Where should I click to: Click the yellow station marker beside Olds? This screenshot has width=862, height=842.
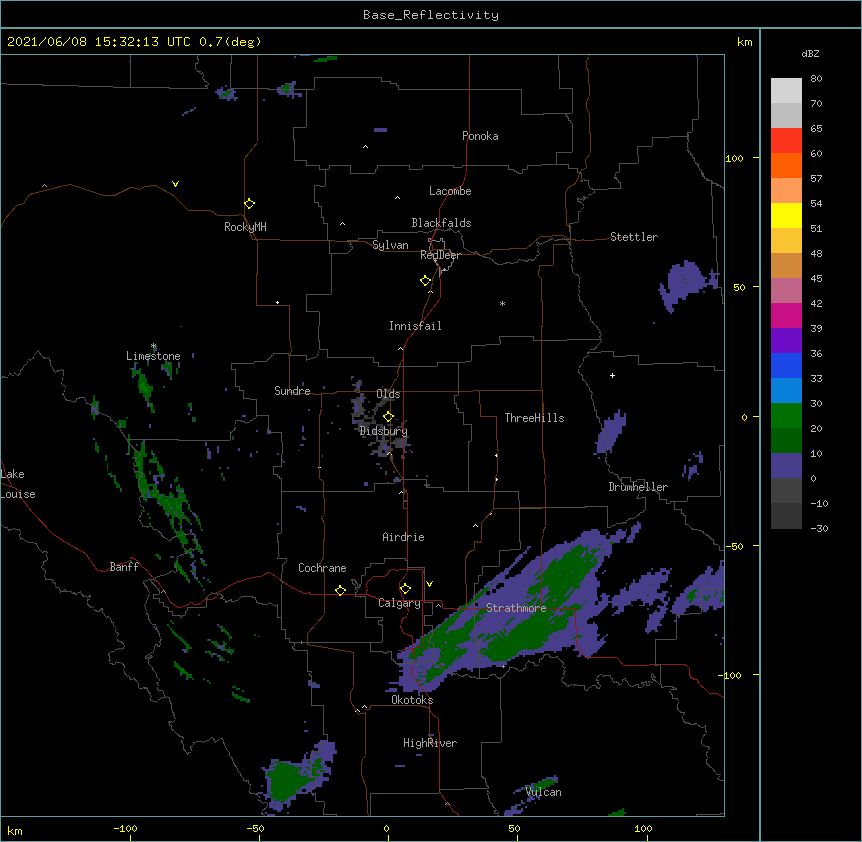[388, 416]
